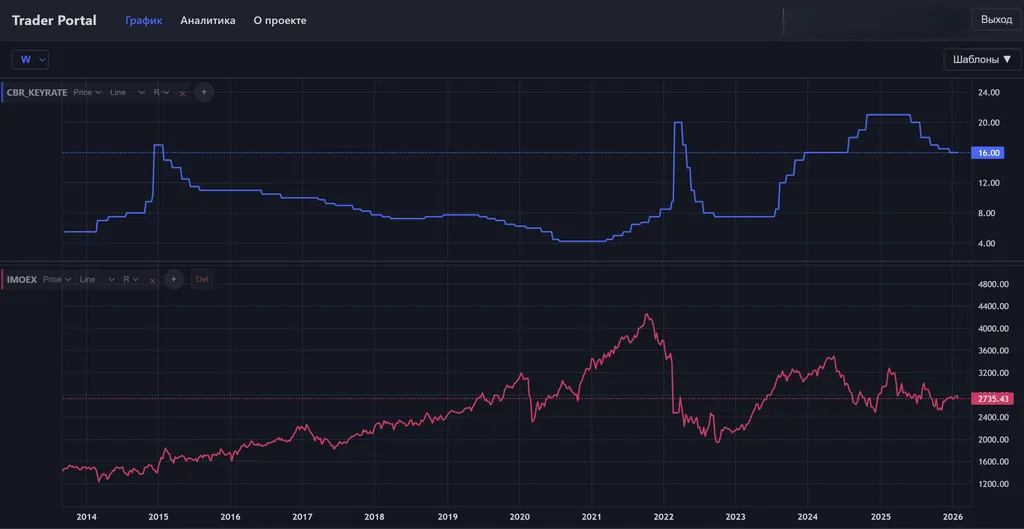Open Price dropdown for CBR_KEYRATE
This screenshot has width=1024, height=529.
coord(88,92)
